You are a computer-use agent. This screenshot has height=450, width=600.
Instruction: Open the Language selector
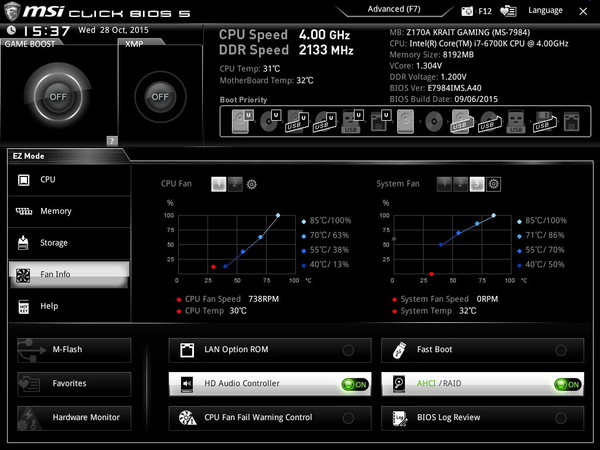click(545, 11)
